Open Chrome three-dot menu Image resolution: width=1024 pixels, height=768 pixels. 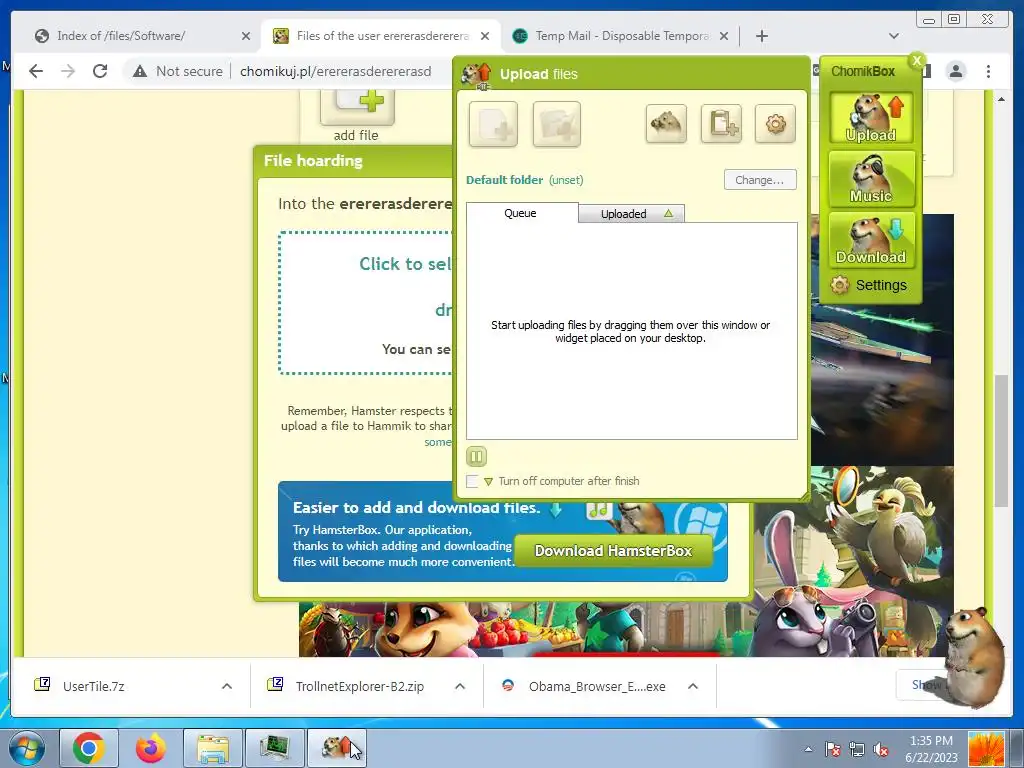click(x=988, y=71)
